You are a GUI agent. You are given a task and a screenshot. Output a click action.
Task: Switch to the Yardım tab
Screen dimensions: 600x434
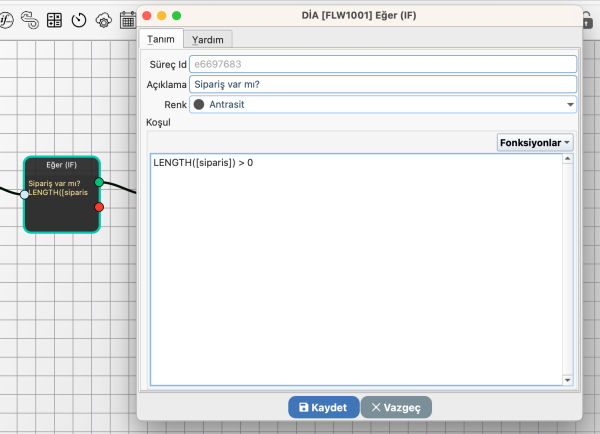tap(208, 39)
